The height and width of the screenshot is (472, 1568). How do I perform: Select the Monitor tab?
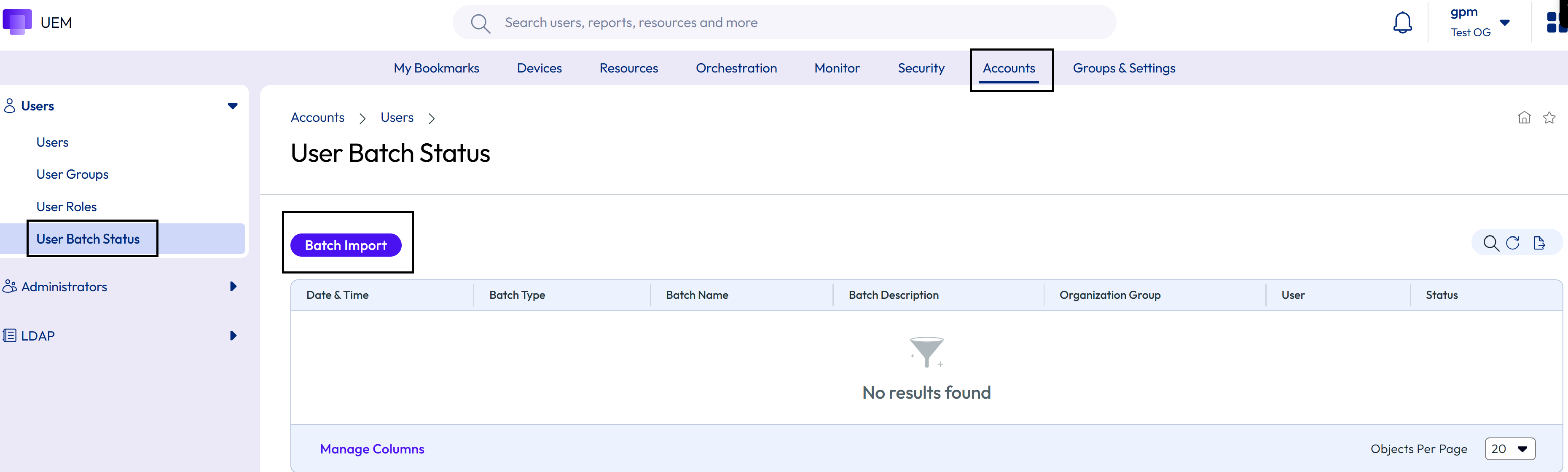tap(837, 68)
